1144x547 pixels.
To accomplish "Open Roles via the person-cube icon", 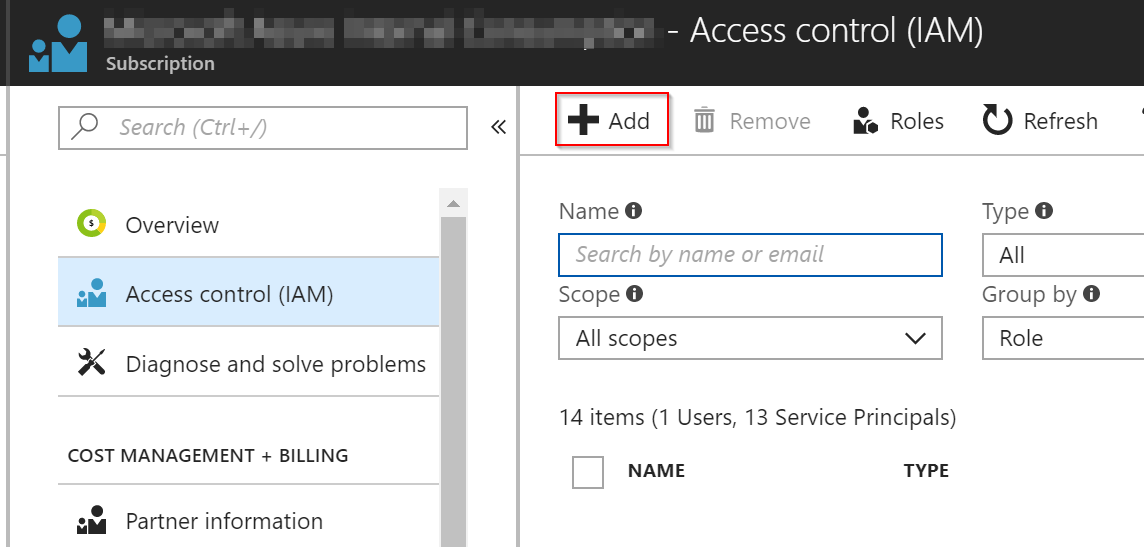I will click(x=865, y=121).
